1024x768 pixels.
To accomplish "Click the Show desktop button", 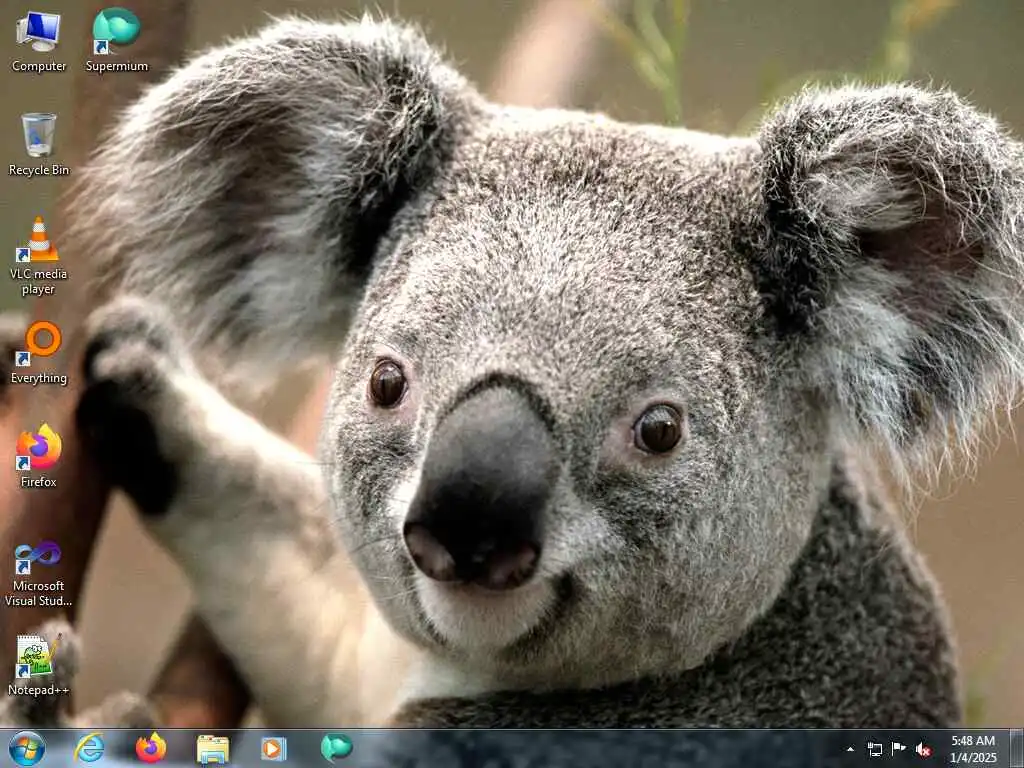I will (1017, 749).
